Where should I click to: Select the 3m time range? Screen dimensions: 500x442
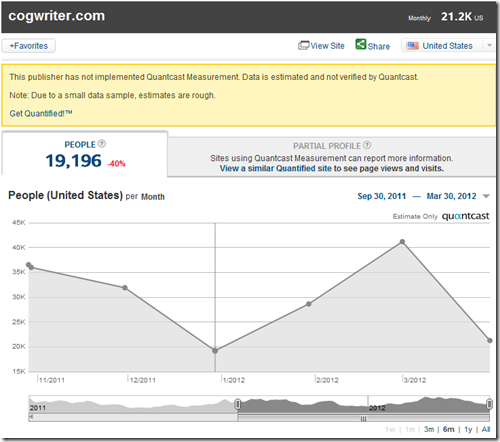pyautogui.click(x=429, y=429)
